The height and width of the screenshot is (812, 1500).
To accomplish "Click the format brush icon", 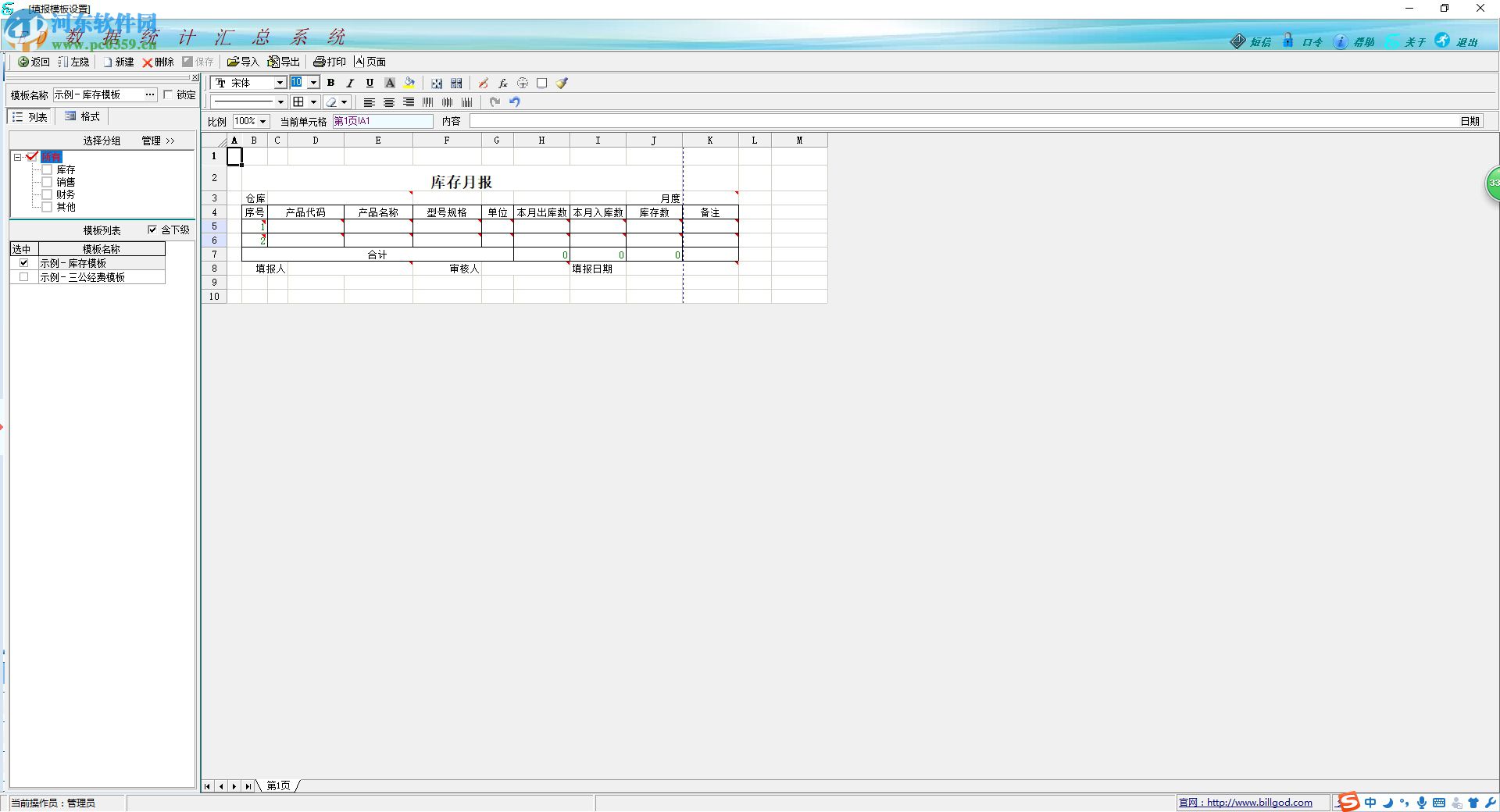I will click(x=562, y=83).
